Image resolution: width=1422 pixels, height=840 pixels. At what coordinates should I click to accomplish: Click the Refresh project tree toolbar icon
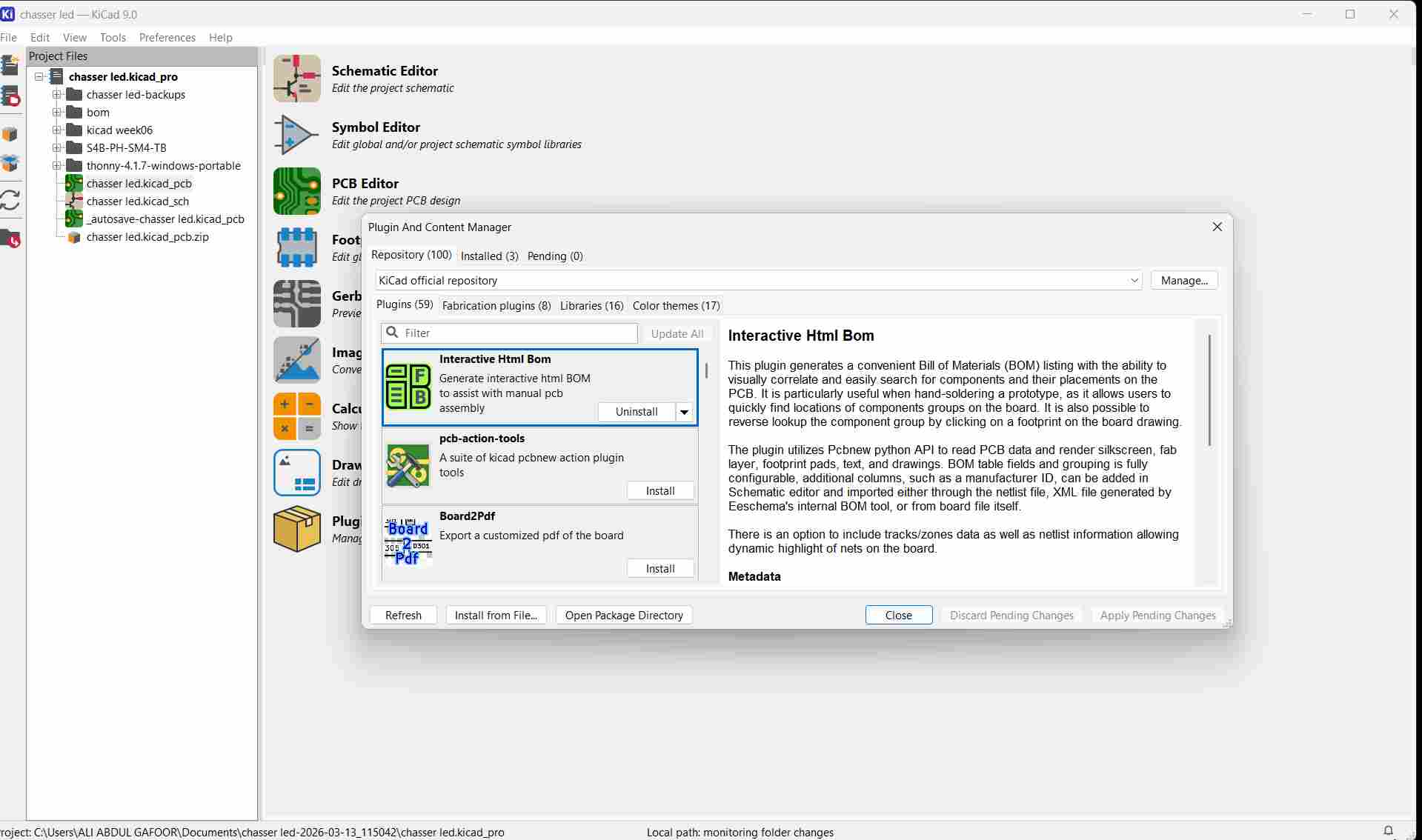10,200
